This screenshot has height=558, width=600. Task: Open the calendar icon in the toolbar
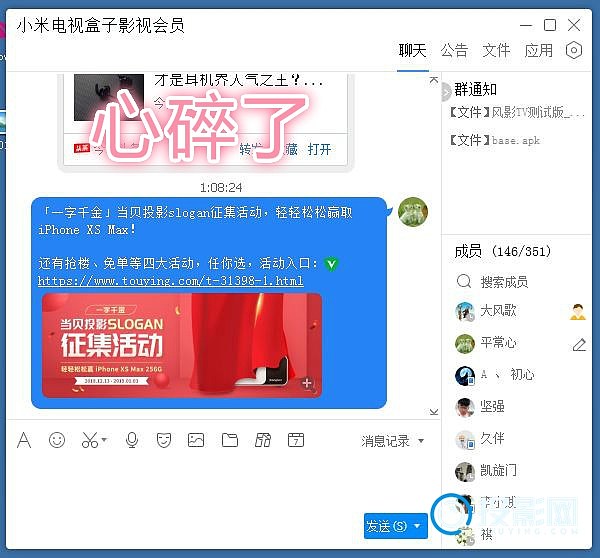coord(296,440)
